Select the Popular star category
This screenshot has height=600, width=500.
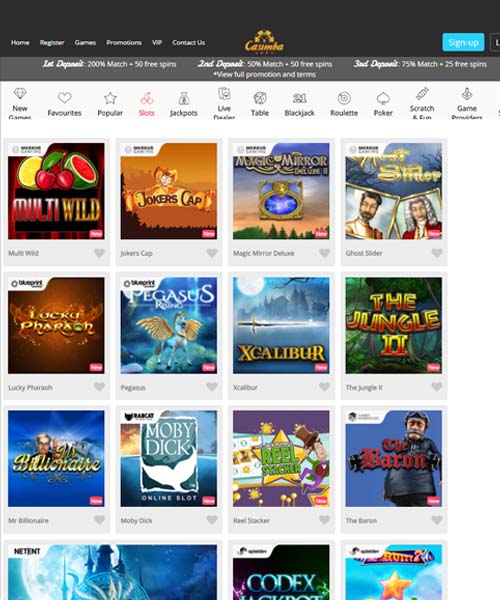110,104
